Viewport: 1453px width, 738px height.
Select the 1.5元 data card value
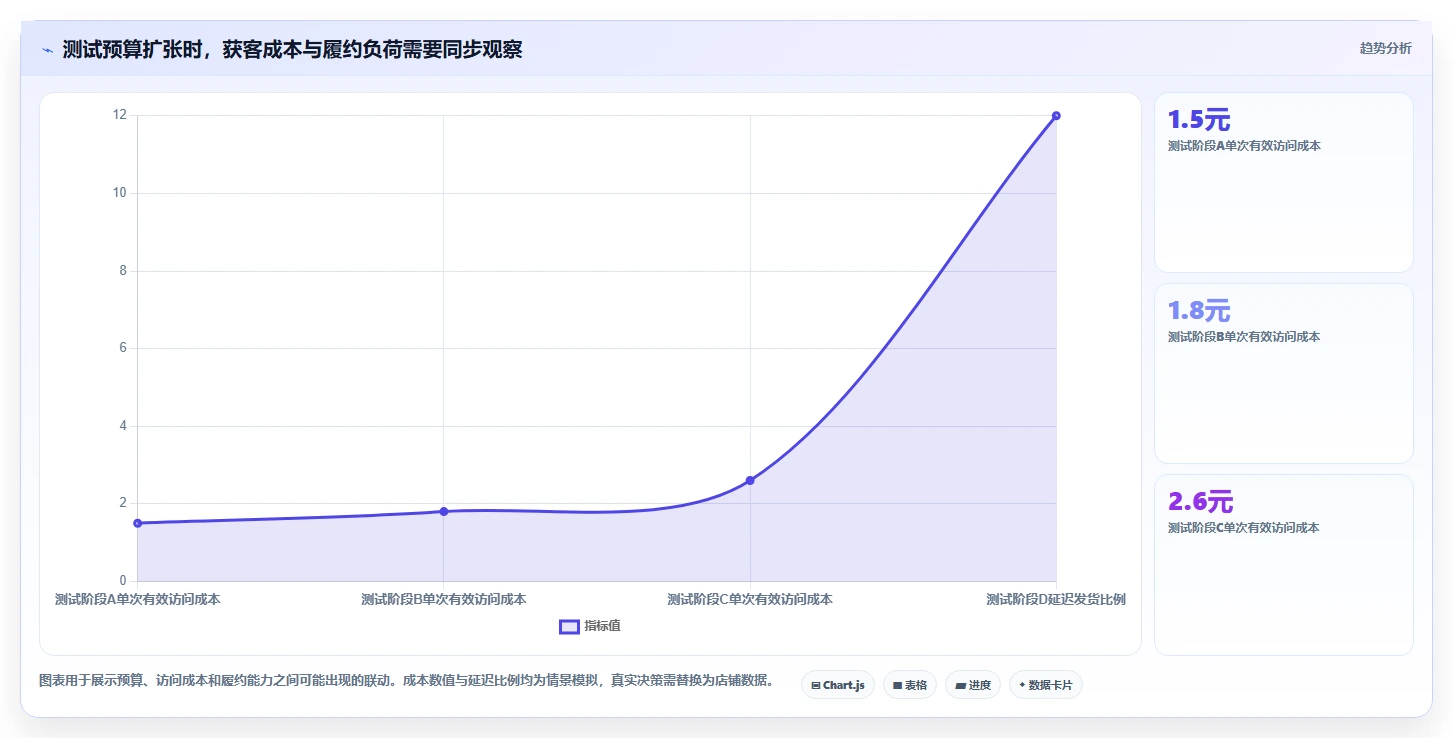point(1199,120)
